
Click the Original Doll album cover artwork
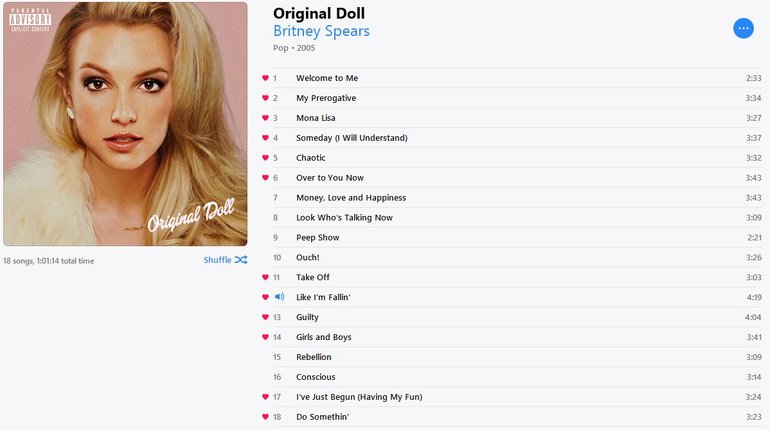125,124
